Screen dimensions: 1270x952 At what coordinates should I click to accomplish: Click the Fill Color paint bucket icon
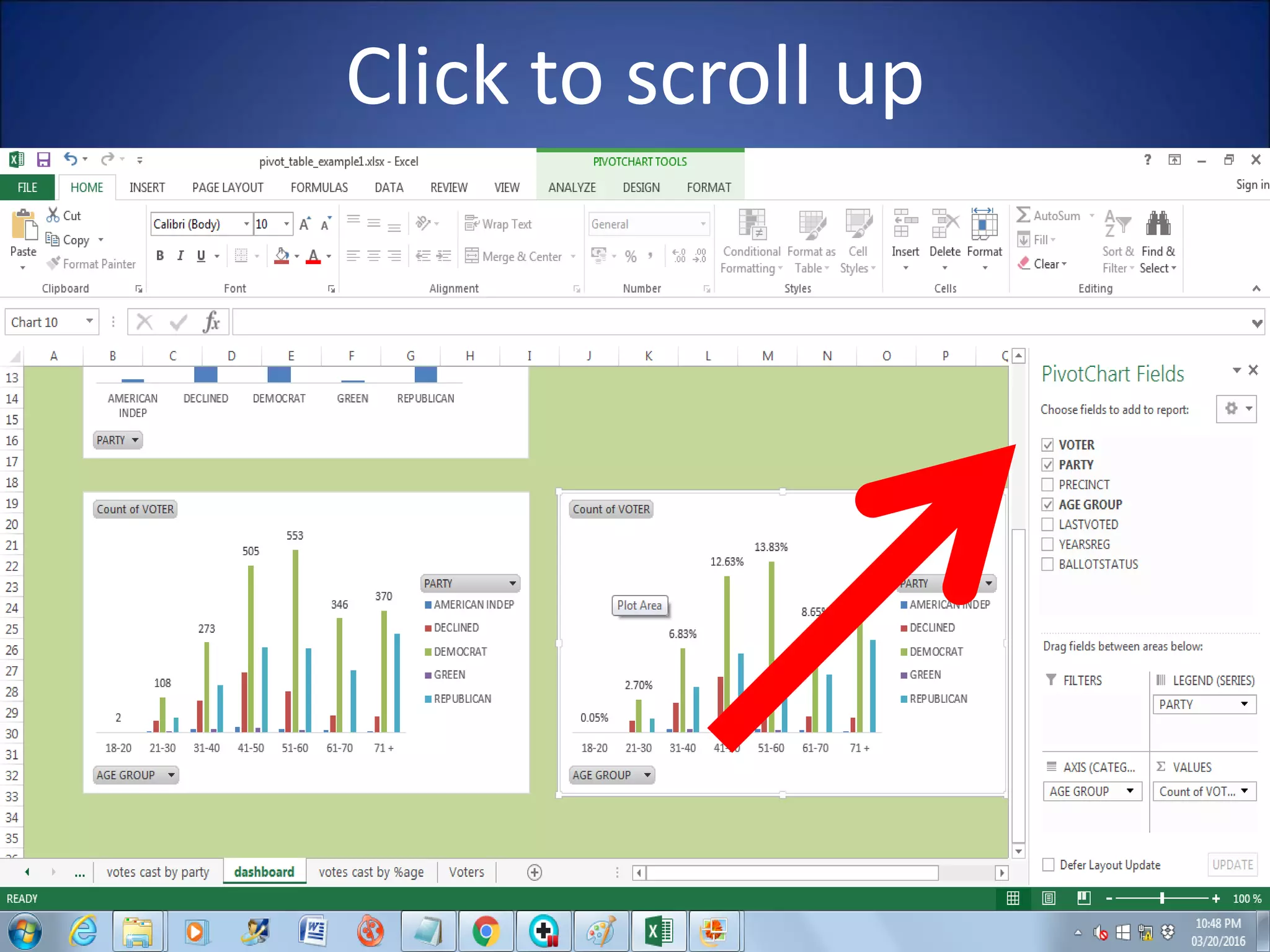click(x=282, y=255)
